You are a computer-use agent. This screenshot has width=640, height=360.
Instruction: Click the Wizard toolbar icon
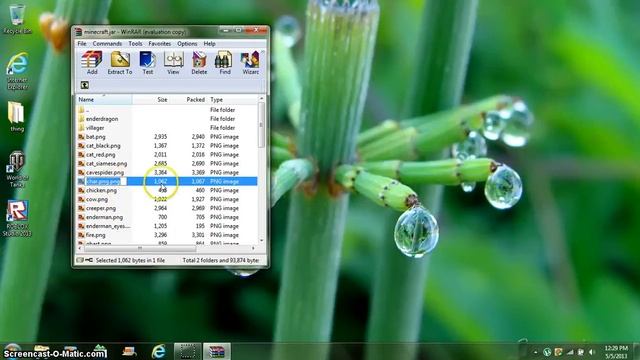[x=250, y=62]
